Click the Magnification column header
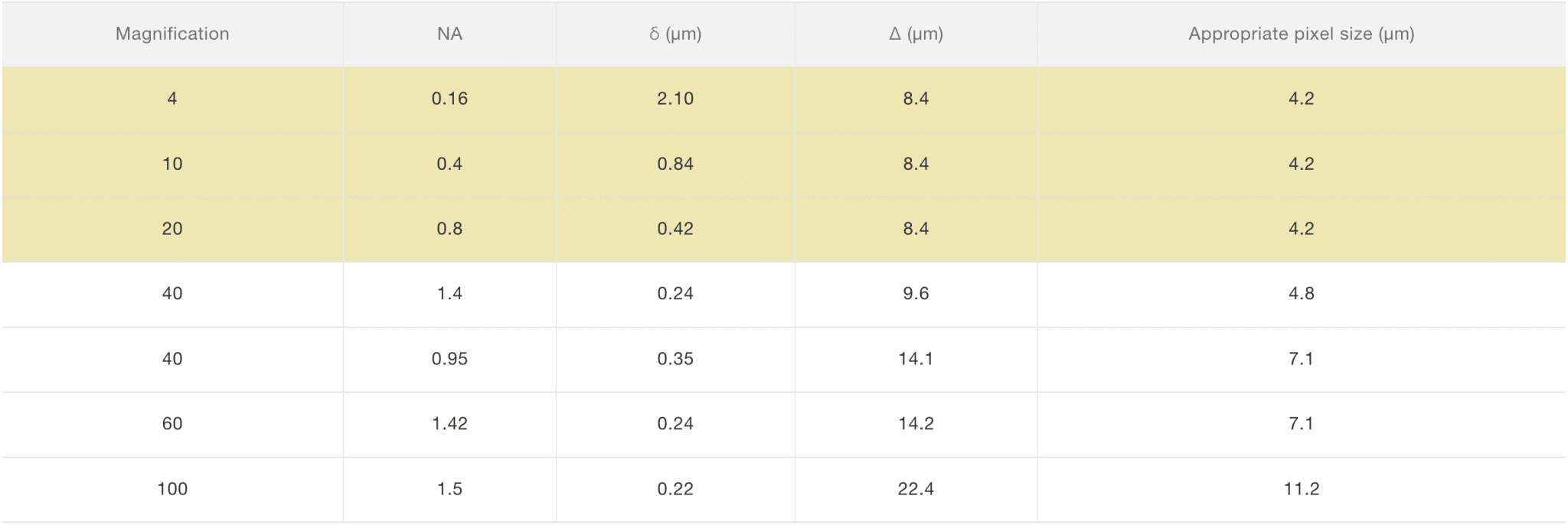 [x=172, y=34]
